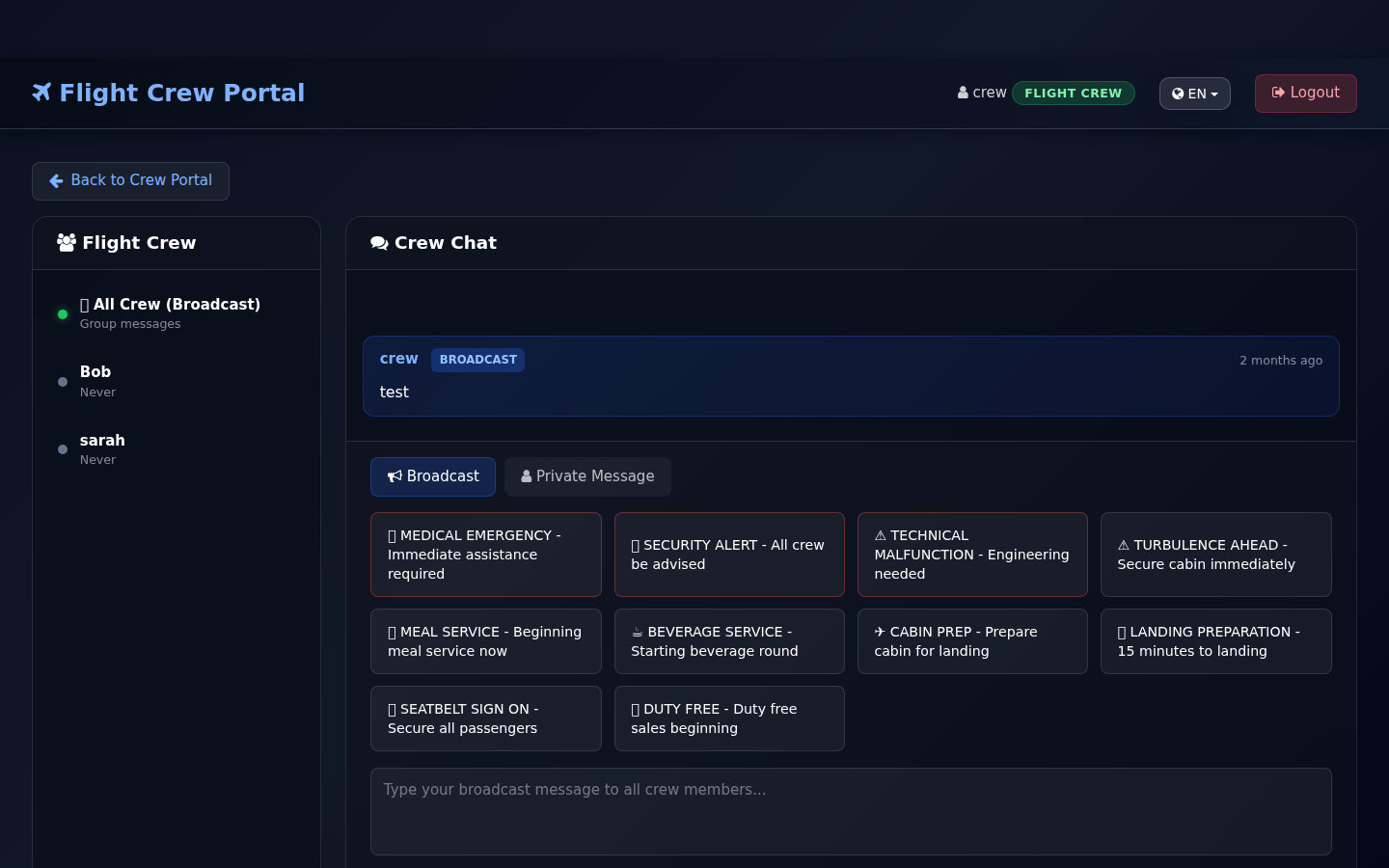Image resolution: width=1389 pixels, height=868 pixels.
Task: Switch to the Broadcast tab
Action: 433,476
